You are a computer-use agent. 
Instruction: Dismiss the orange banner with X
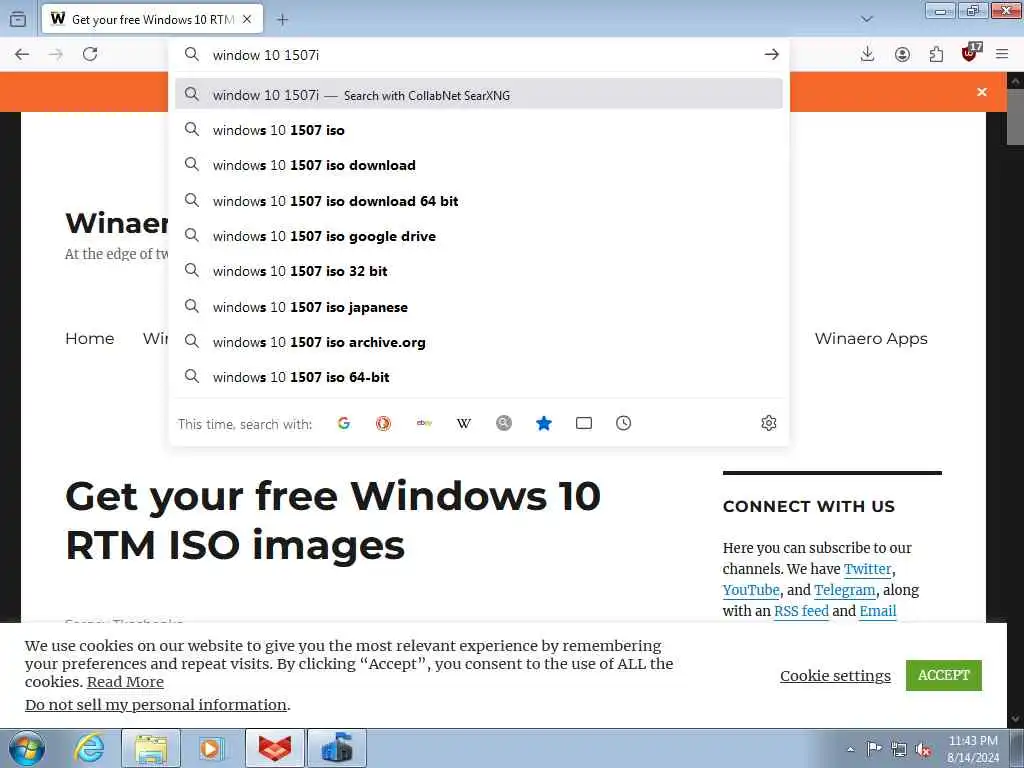click(982, 92)
